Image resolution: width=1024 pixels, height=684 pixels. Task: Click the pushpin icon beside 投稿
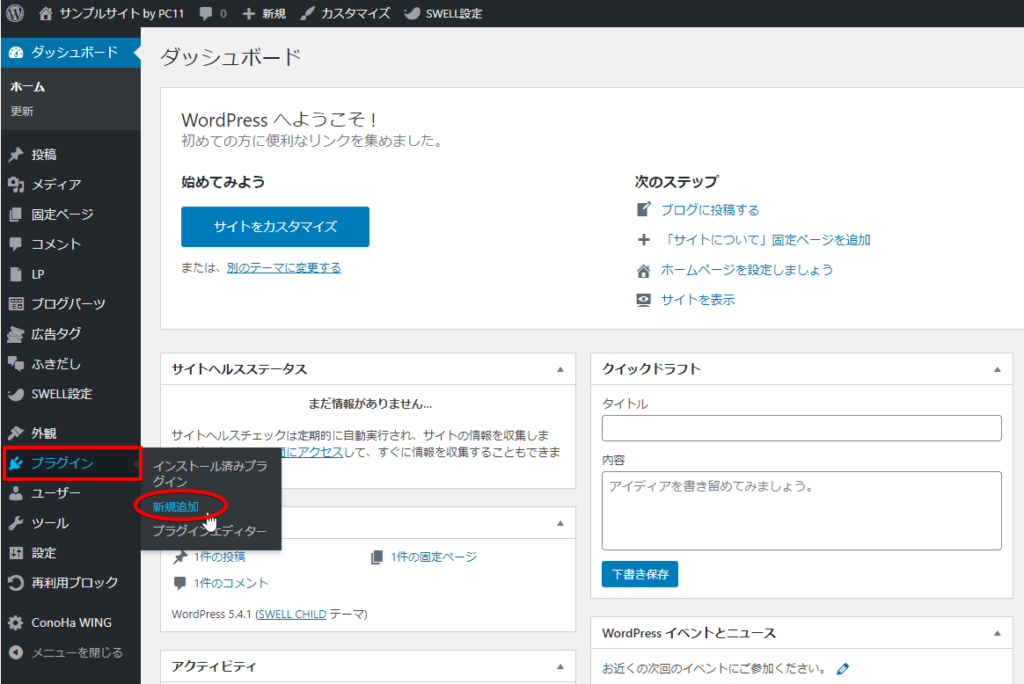pos(16,155)
